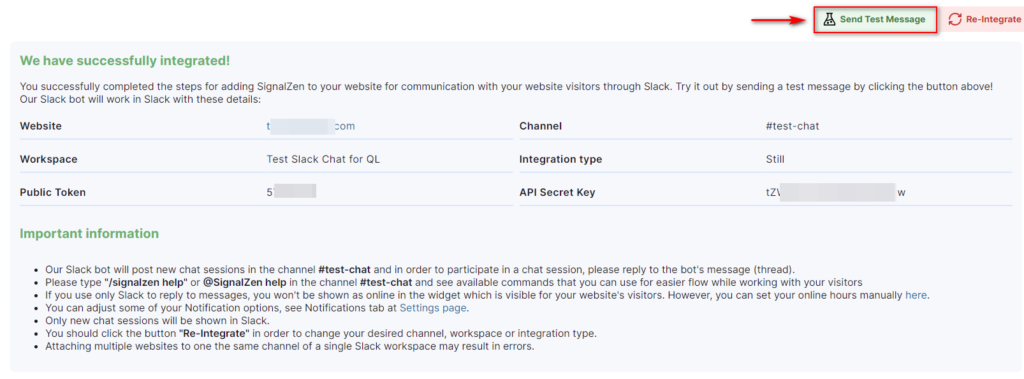
Task: Select the blurred Public Token value
Action: tap(291, 191)
